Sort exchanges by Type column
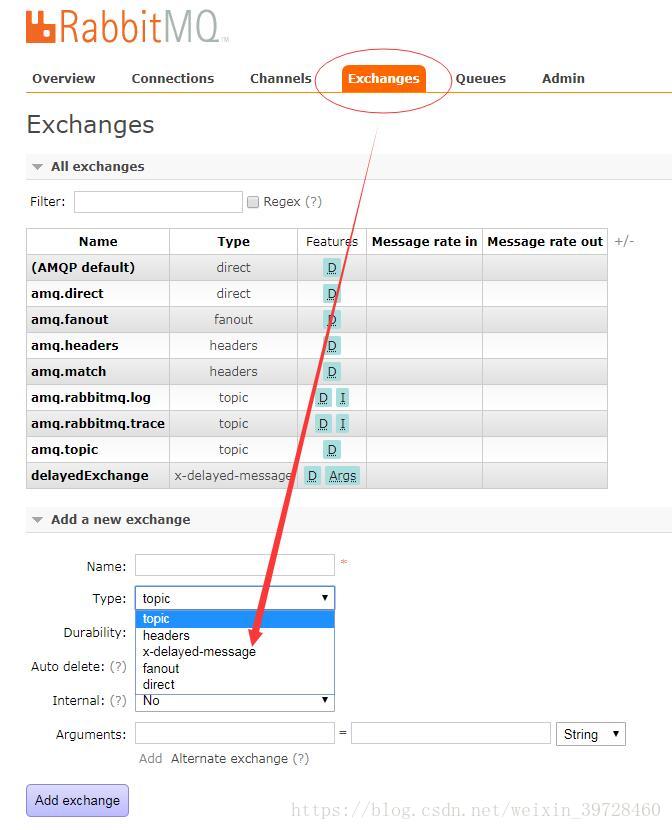 point(233,241)
